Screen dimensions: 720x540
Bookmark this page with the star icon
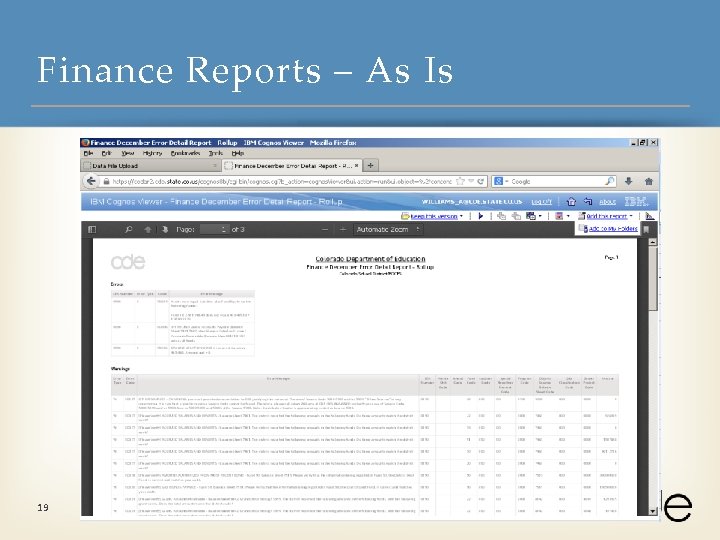point(460,181)
